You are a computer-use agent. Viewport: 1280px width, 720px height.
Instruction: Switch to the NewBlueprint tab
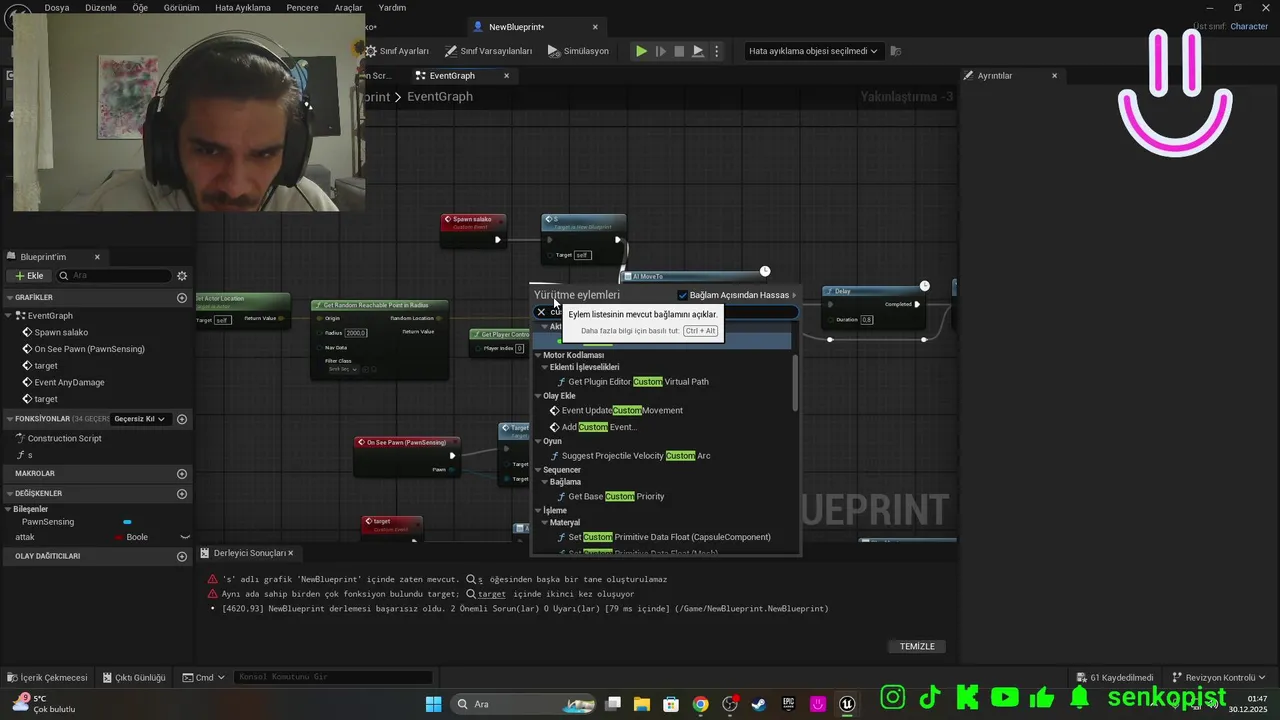click(x=516, y=27)
